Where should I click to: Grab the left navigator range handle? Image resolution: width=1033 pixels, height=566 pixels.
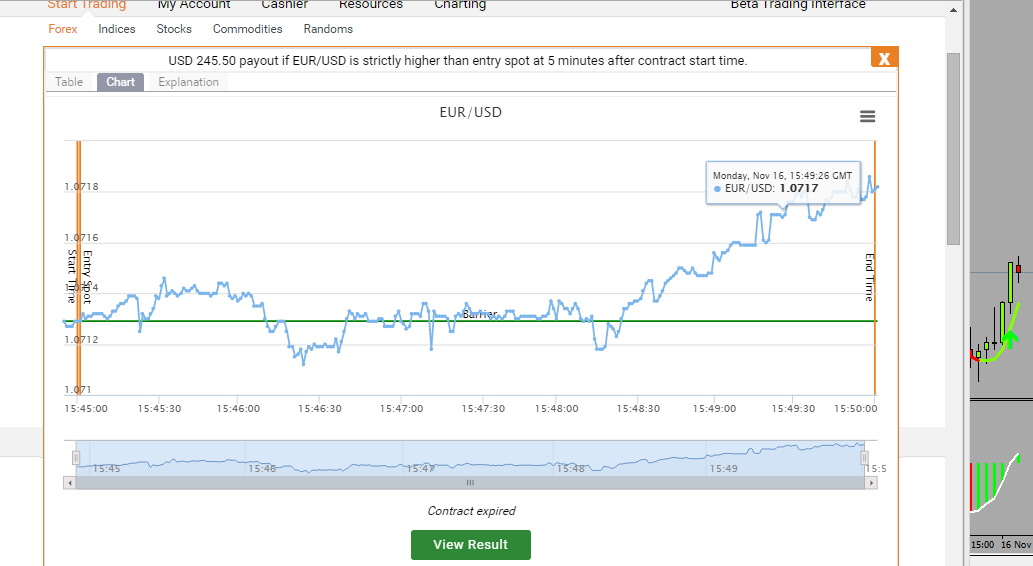pos(76,458)
